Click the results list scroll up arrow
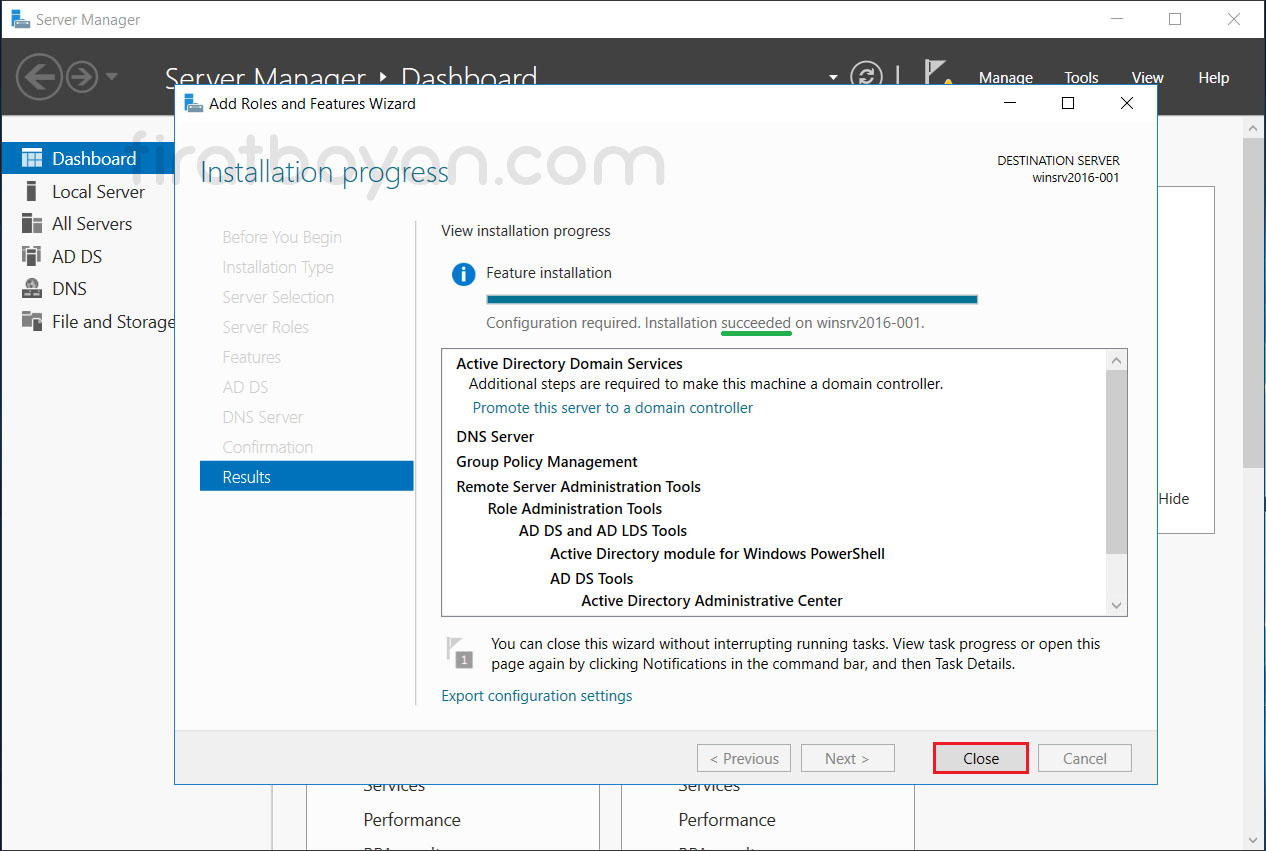Image resolution: width=1266 pixels, height=851 pixels. [1117, 359]
